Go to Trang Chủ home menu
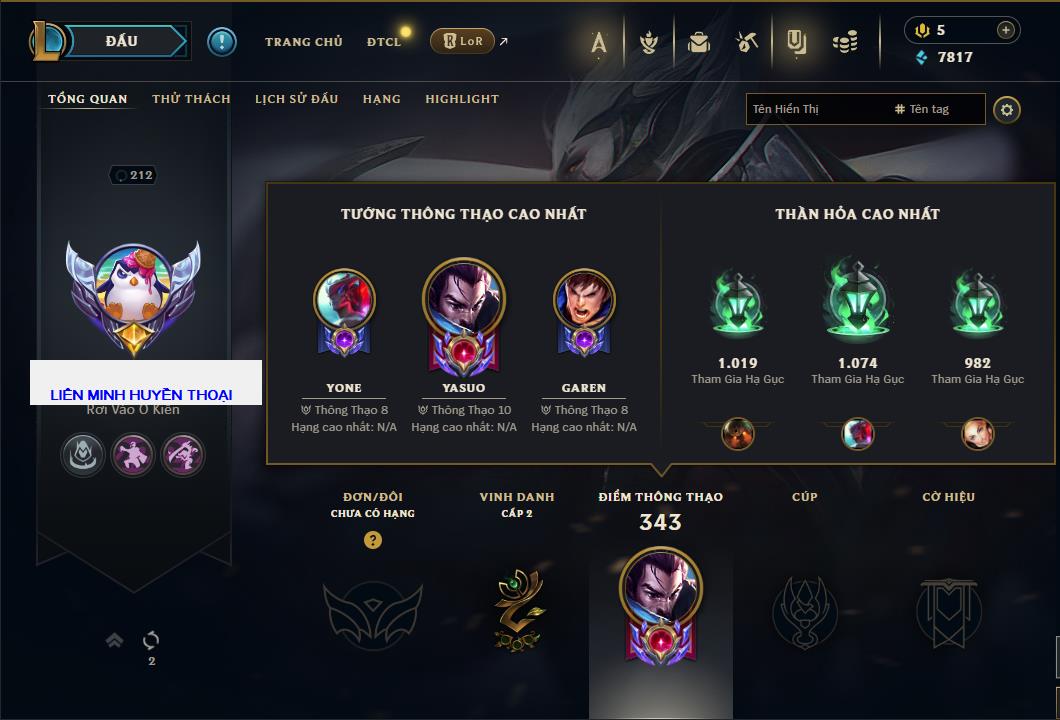Viewport: 1060px width, 720px height. coord(304,42)
